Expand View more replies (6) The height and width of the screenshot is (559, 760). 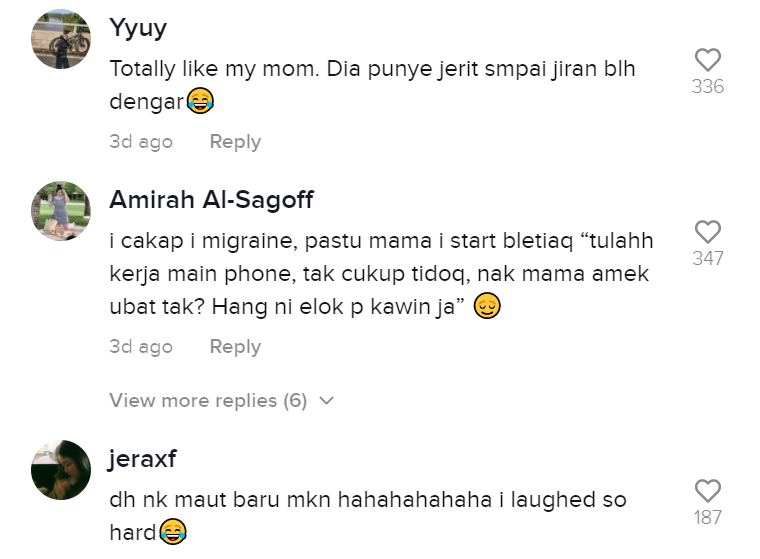coord(208,400)
